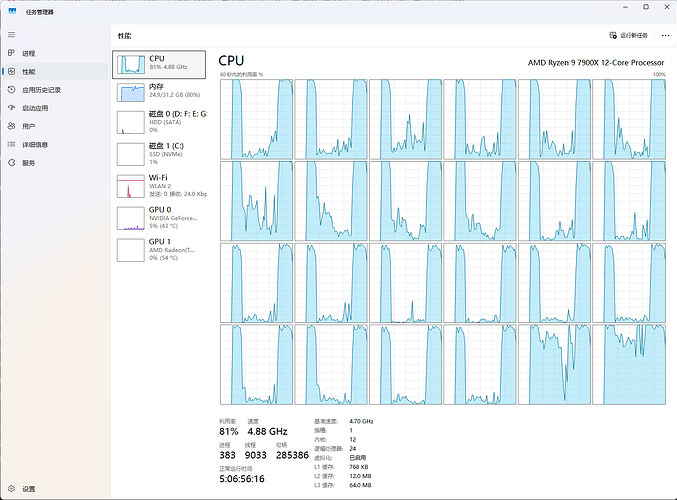Go to 应用历史记录 page

pyautogui.click(x=41, y=90)
